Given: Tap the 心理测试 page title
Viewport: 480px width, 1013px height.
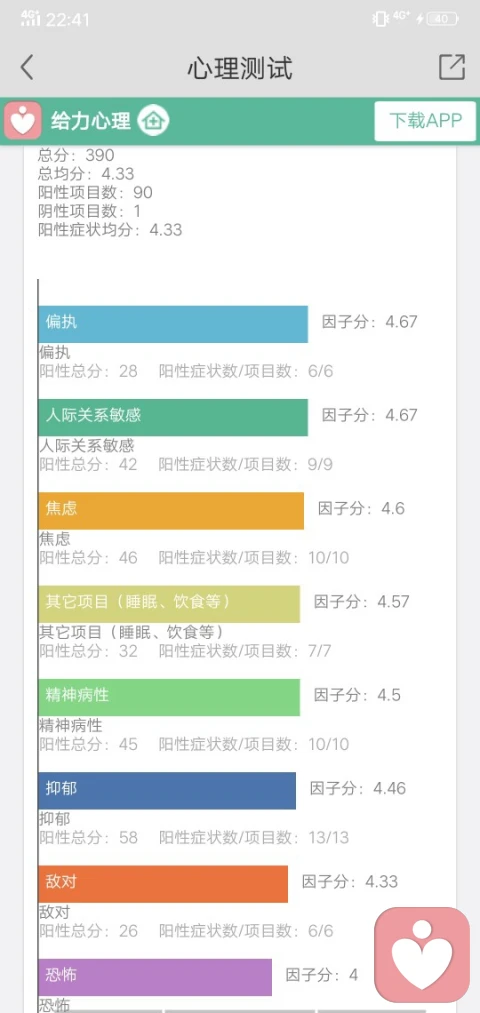Looking at the screenshot, I should point(240,68).
